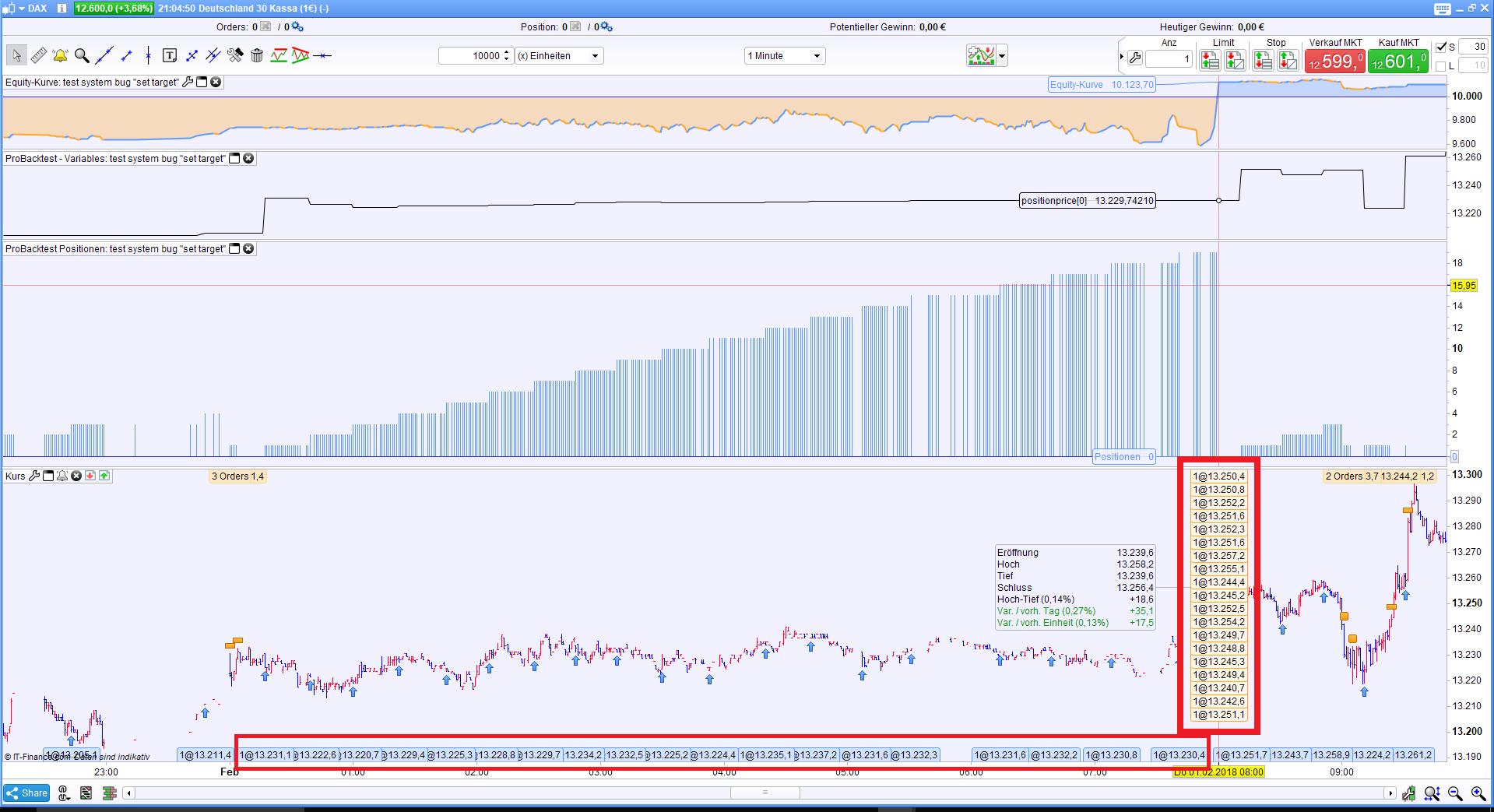1494x812 pixels.
Task: Toggle the S stop checkbox
Action: [1441, 47]
